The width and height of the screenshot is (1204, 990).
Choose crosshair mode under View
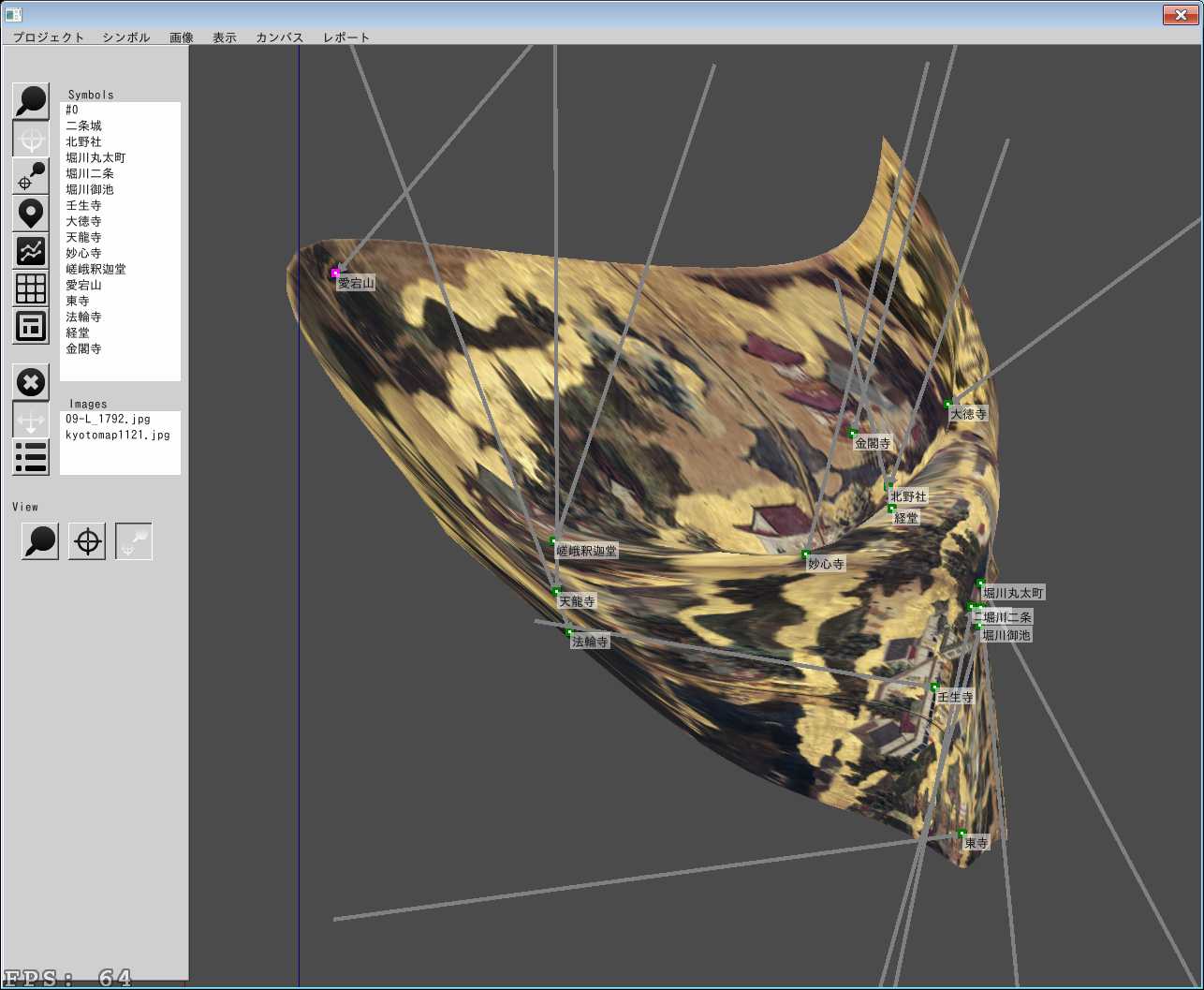tap(87, 541)
